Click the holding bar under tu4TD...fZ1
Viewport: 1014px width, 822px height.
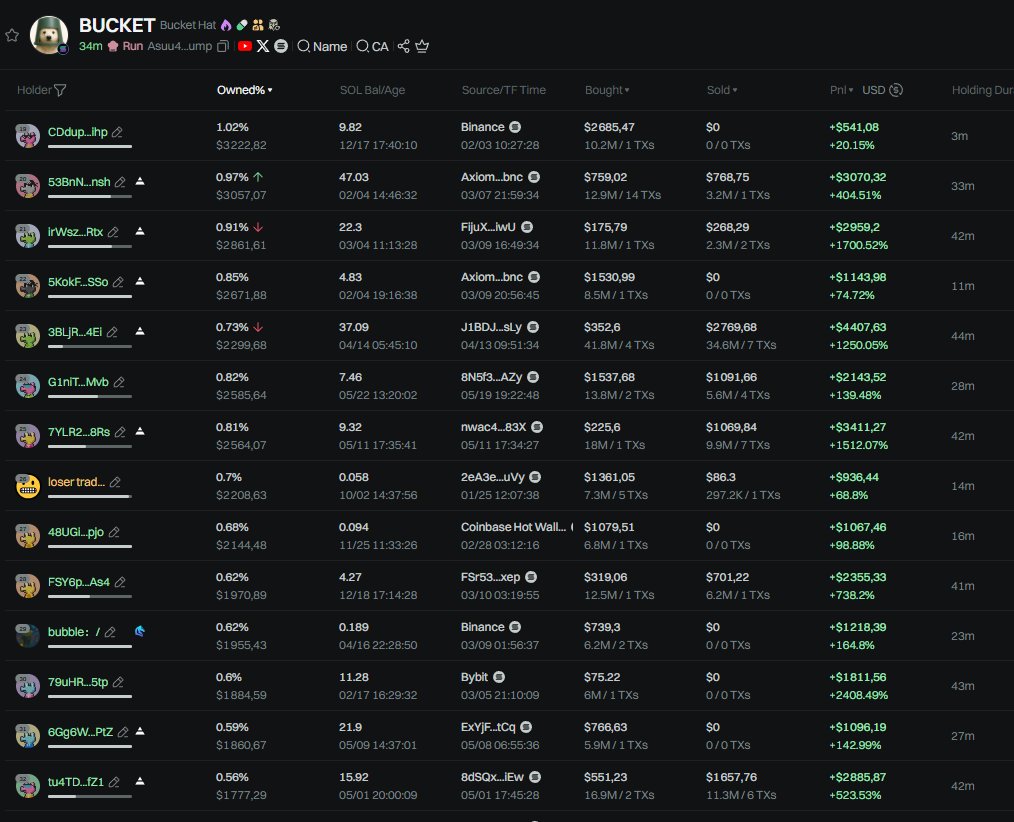[x=90, y=796]
